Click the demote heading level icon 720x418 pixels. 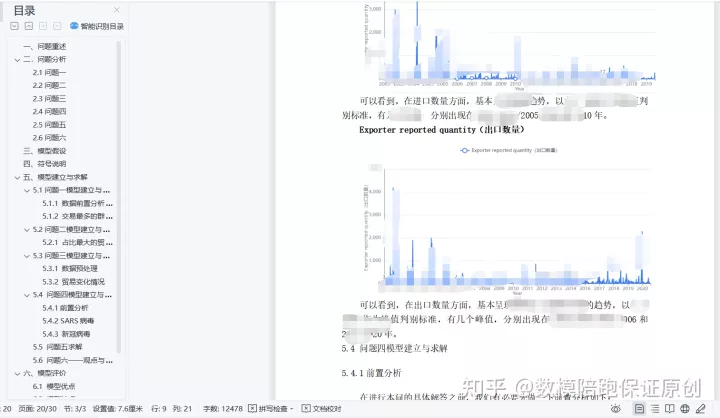tap(57, 26)
